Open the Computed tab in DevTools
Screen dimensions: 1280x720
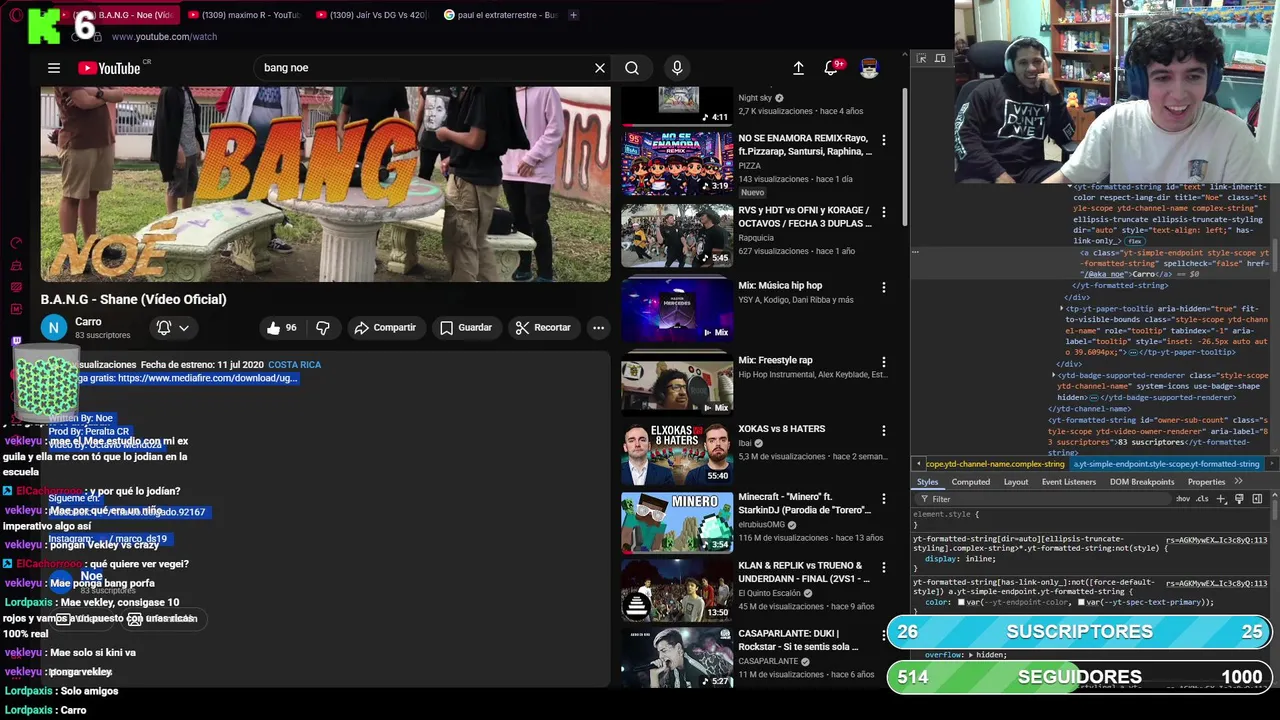(970, 482)
